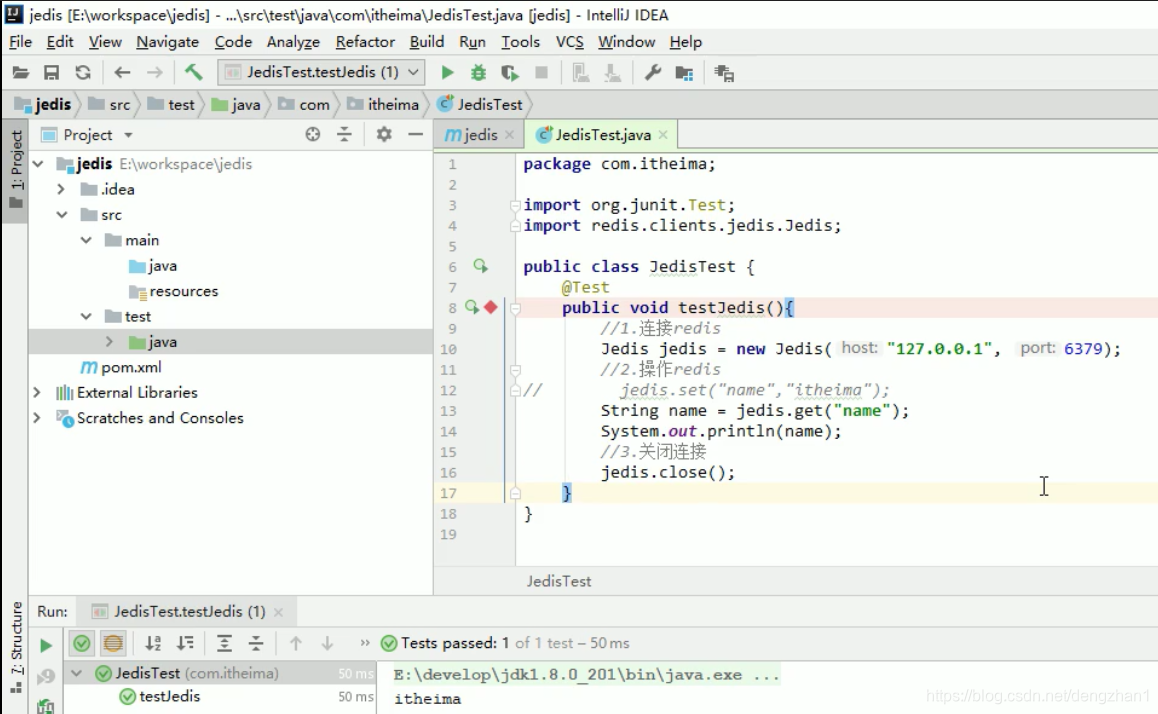
Task: Click the src breadcrumb
Action: tap(110, 104)
